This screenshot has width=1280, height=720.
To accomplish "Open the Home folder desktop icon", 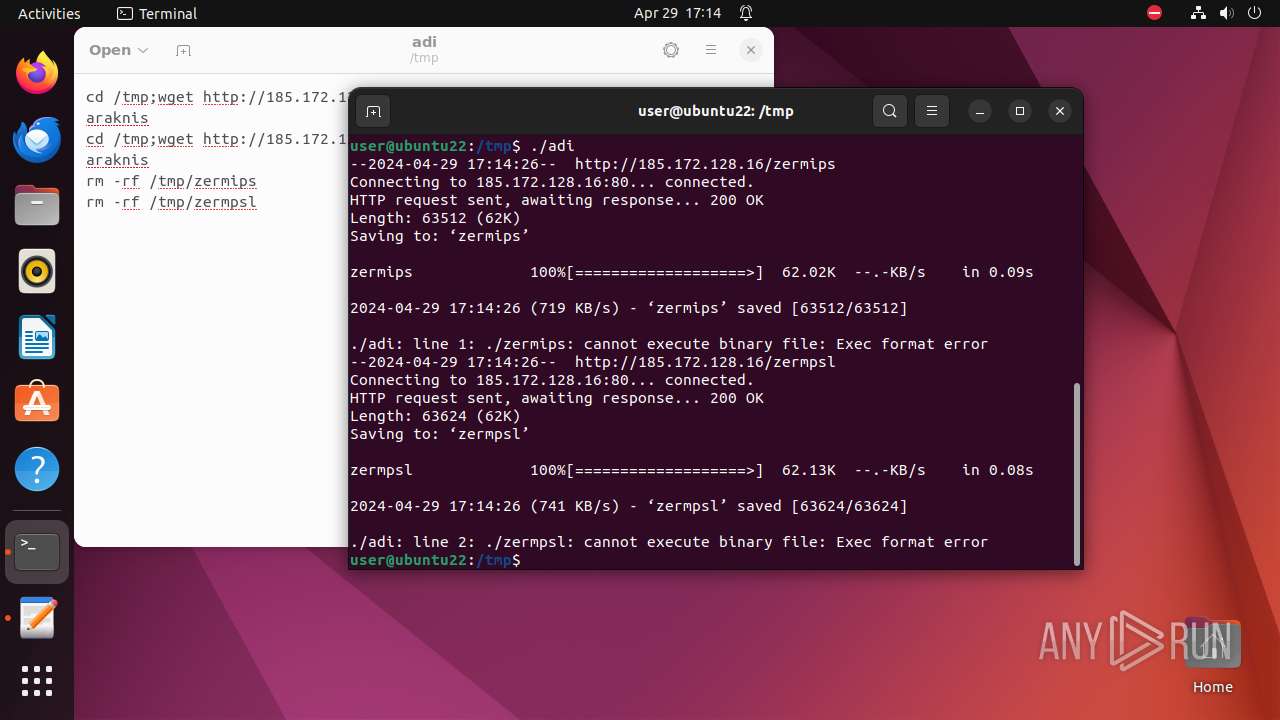I will click(1212, 657).
